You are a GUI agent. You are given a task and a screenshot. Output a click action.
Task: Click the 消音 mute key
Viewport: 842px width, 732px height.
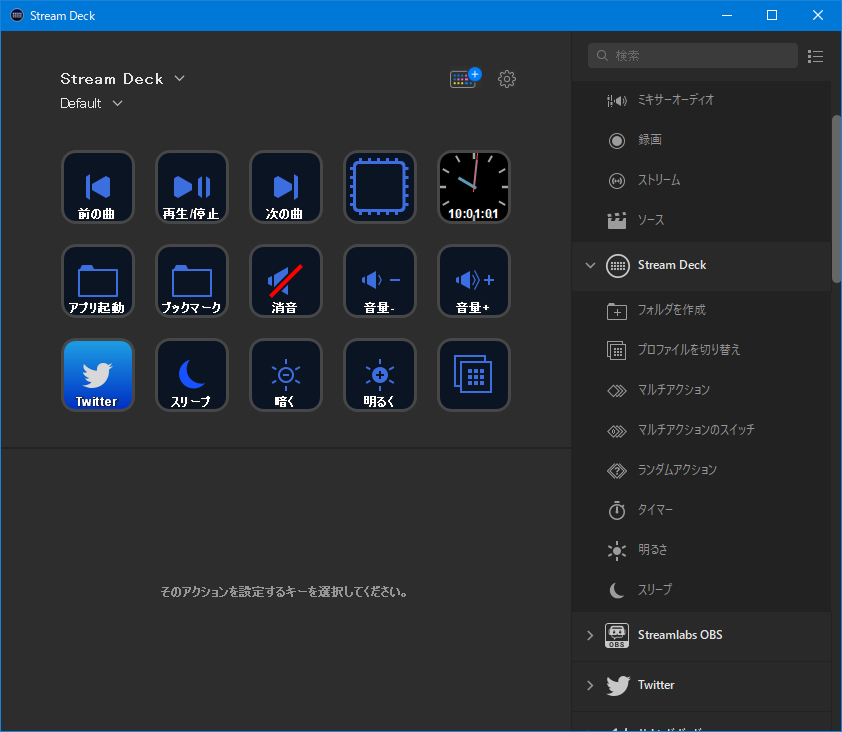[x=286, y=281]
